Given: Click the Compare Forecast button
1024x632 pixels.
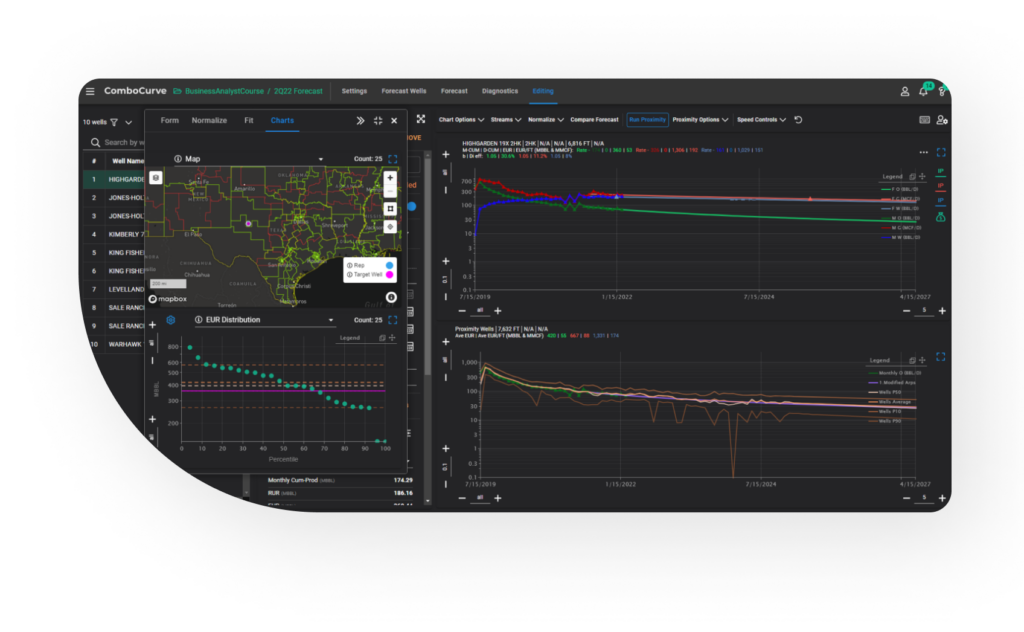Looking at the screenshot, I should 594,120.
